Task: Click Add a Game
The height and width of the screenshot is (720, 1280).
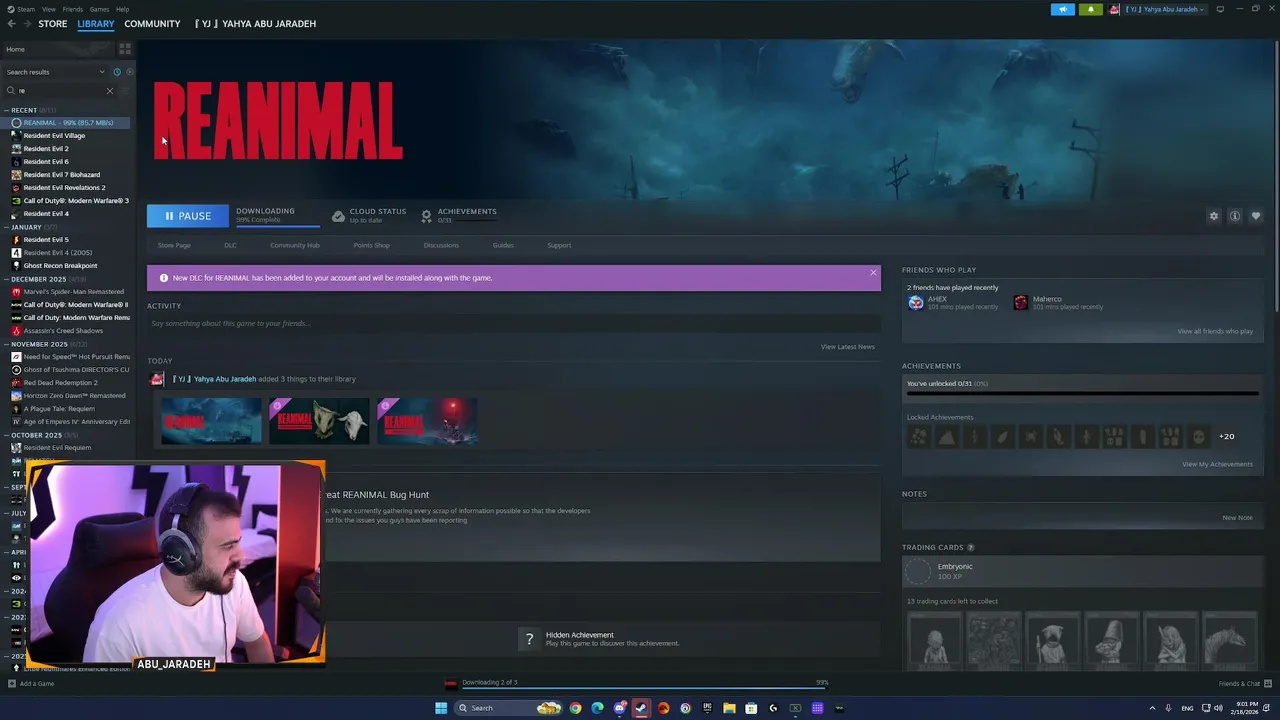Action: (x=31, y=684)
